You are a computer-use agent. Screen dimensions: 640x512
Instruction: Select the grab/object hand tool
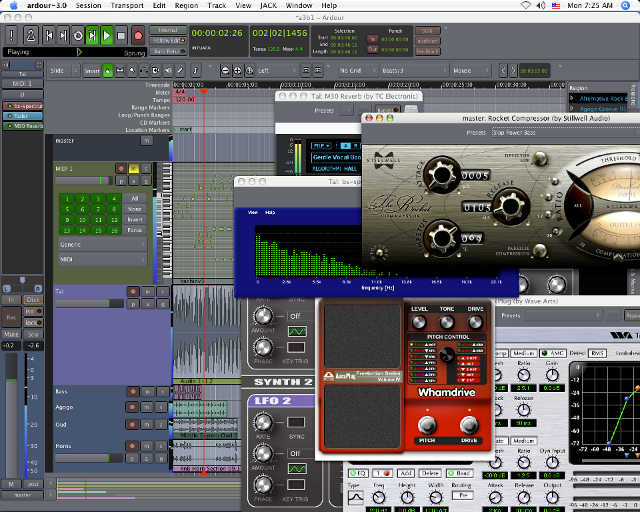[108, 71]
